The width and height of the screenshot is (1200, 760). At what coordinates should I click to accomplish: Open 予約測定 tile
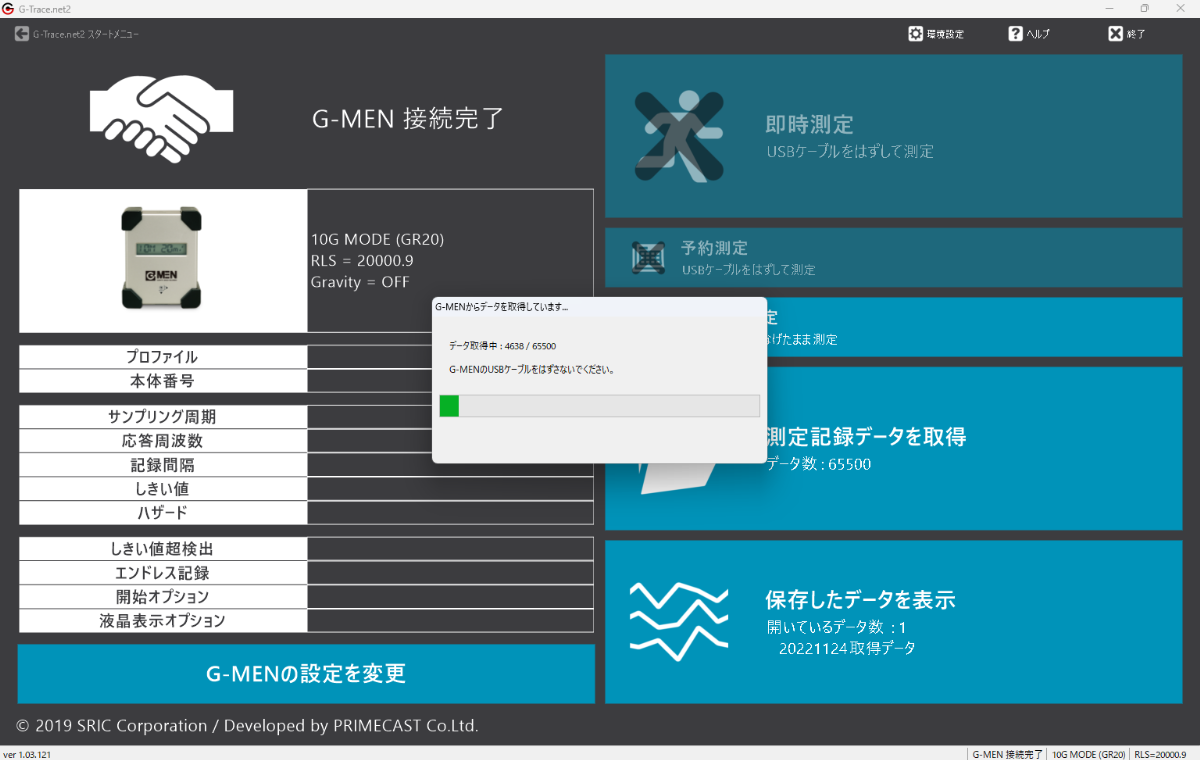tap(893, 257)
